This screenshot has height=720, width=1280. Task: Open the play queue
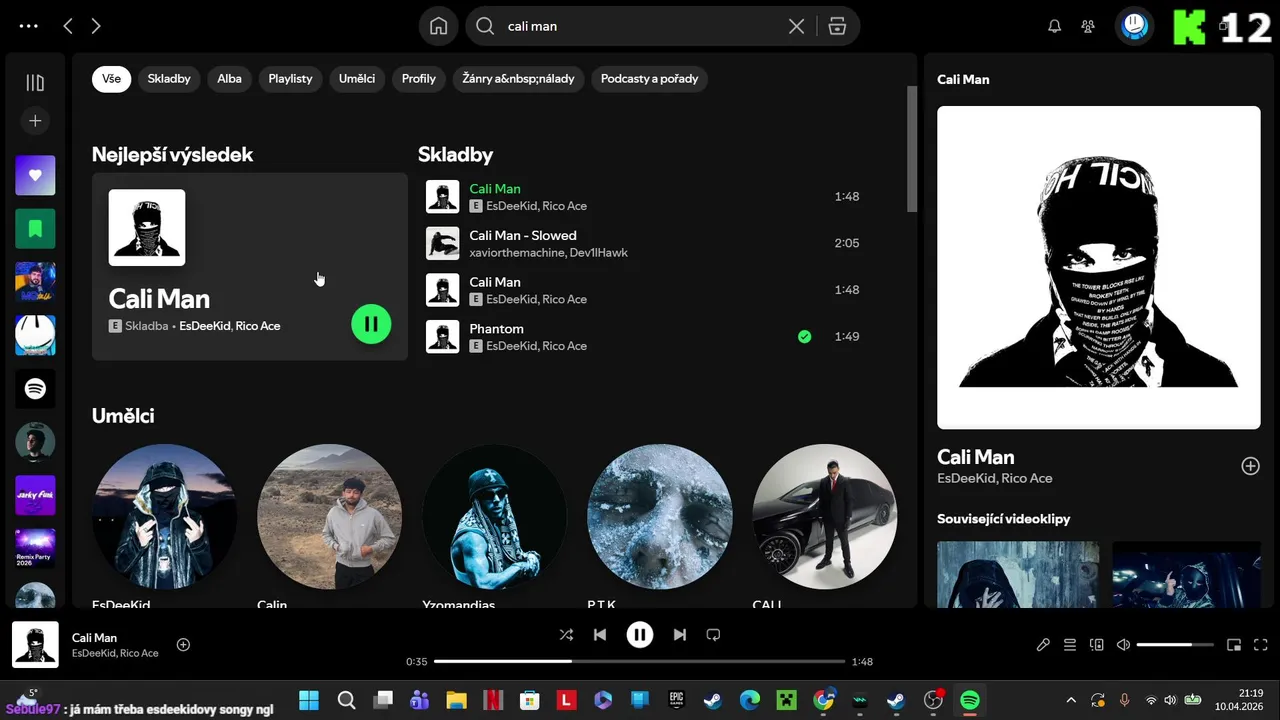coord(1070,645)
